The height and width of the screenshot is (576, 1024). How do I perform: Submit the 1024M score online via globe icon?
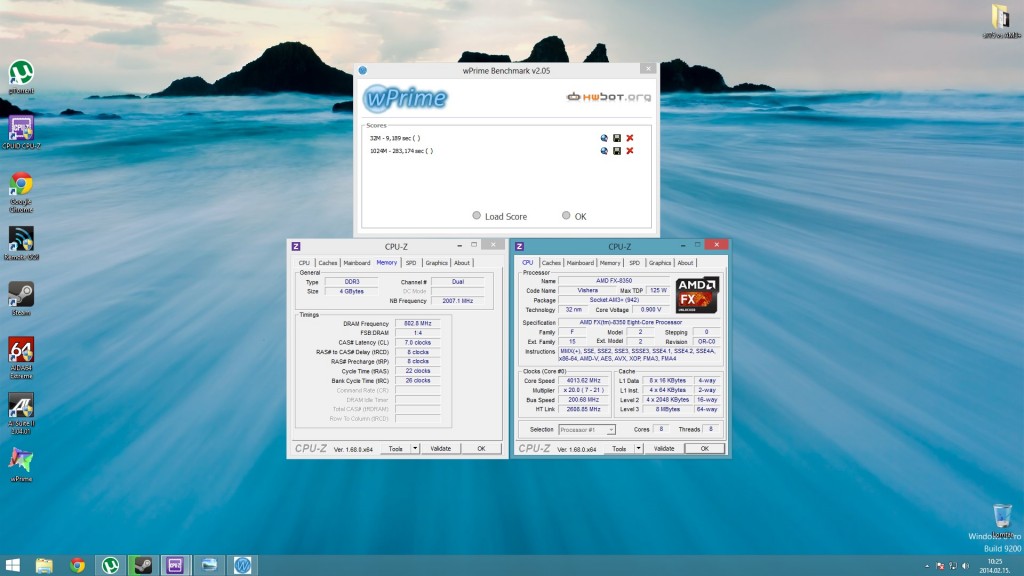click(x=604, y=151)
